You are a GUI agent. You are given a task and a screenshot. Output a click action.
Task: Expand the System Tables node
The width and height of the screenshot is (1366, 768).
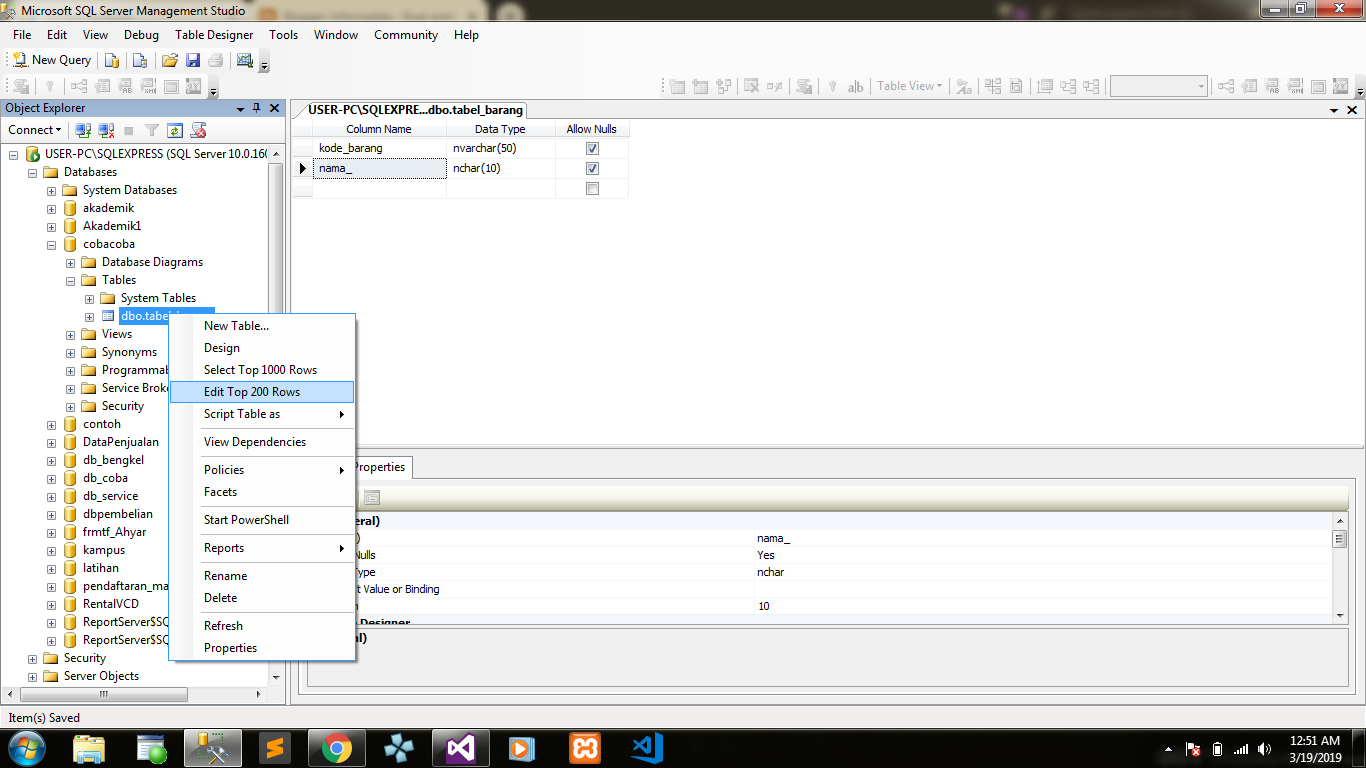(x=89, y=298)
